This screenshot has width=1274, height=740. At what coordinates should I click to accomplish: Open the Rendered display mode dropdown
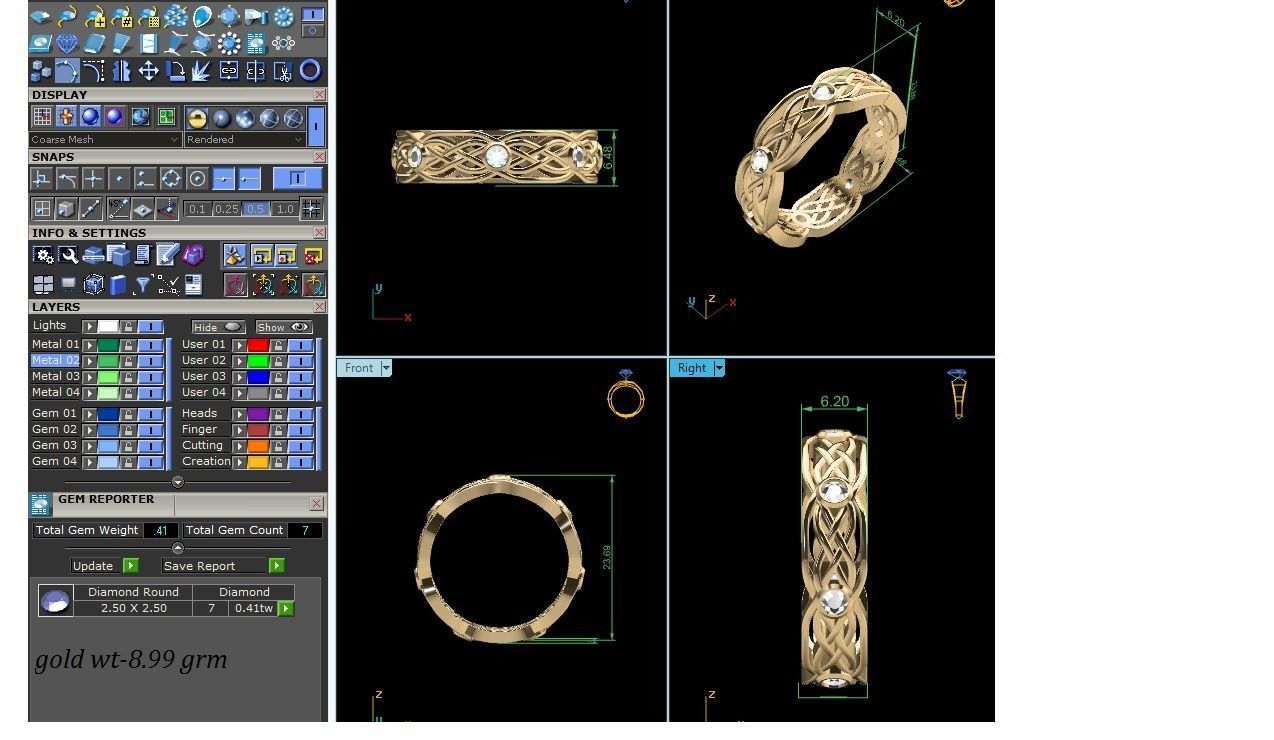[245, 139]
